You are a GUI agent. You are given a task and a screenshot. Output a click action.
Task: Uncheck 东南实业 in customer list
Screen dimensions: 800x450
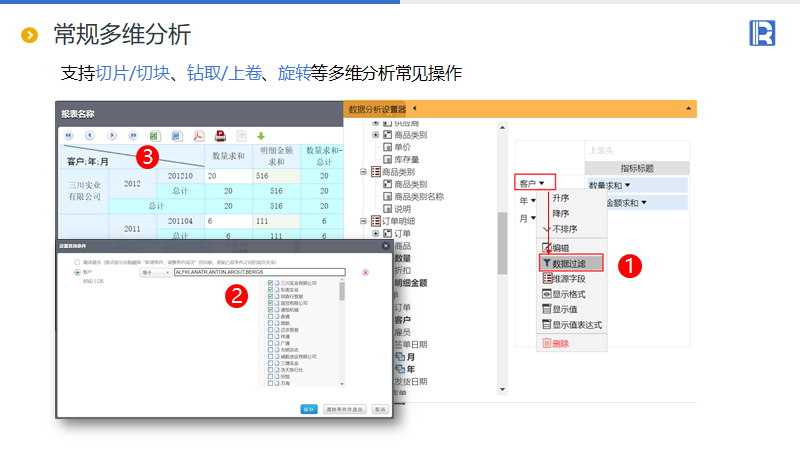click(270, 289)
